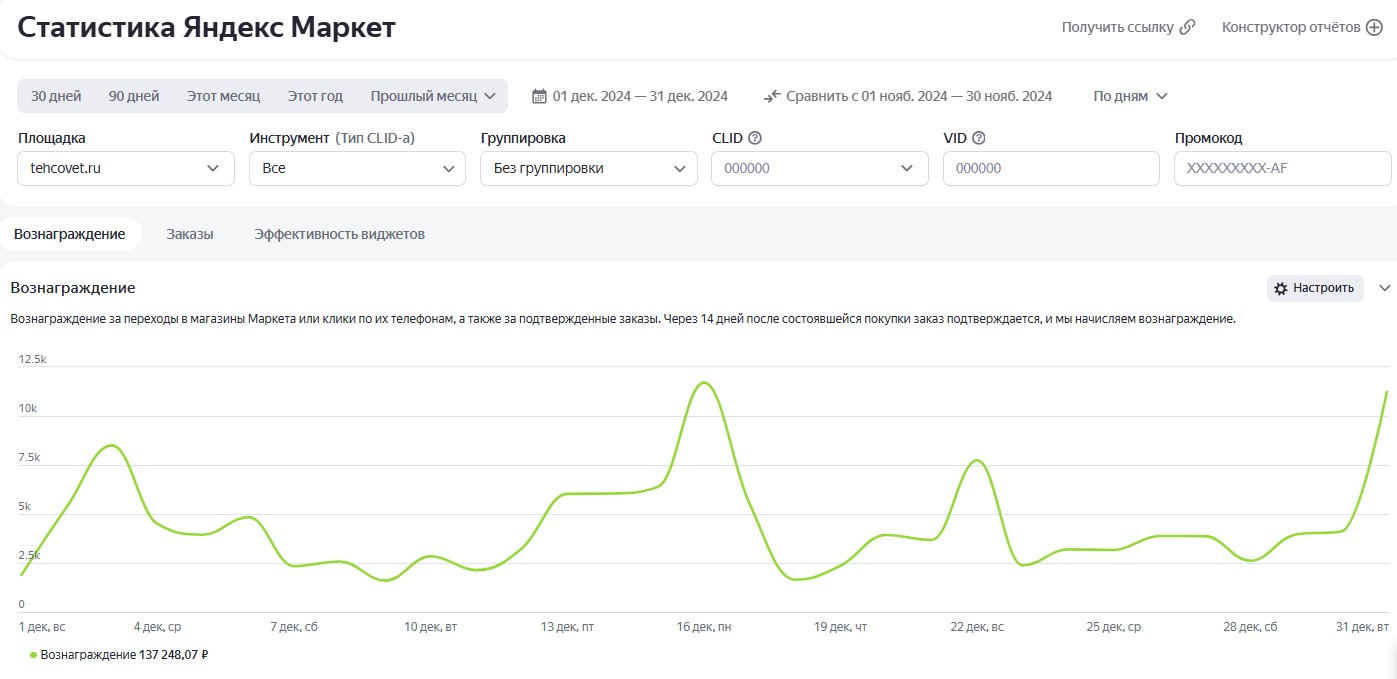This screenshot has height=679, width=1397.
Task: Click the 12.5k y-axis label
Action: click(x=32, y=359)
